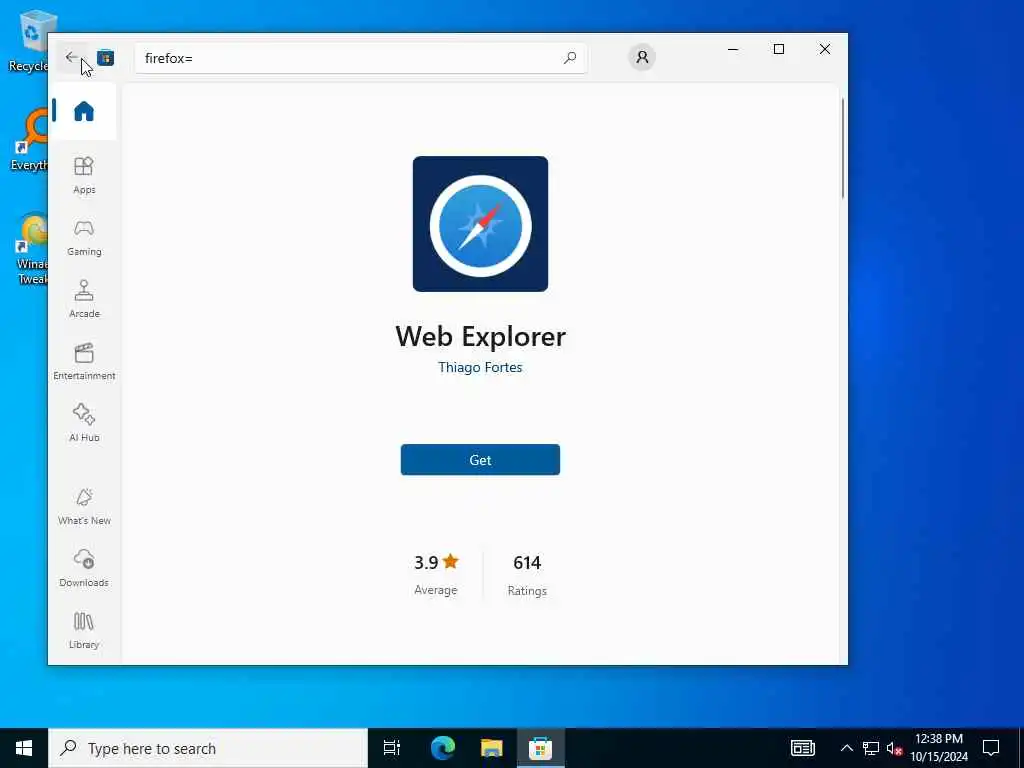The image size is (1024, 768).
Task: Open the Apps section in the sidebar
Action: coord(84,175)
